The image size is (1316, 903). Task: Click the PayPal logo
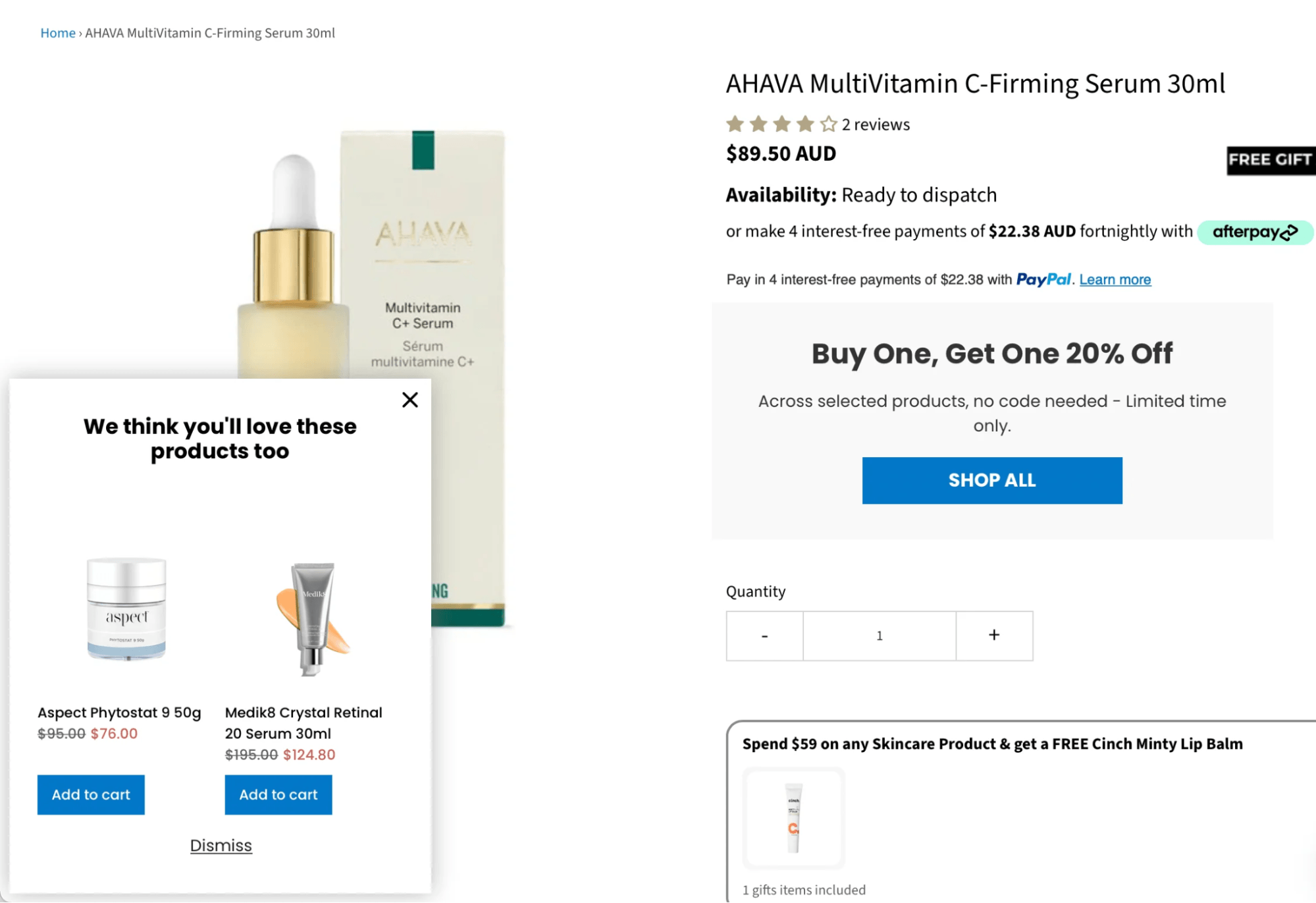pos(1043,279)
